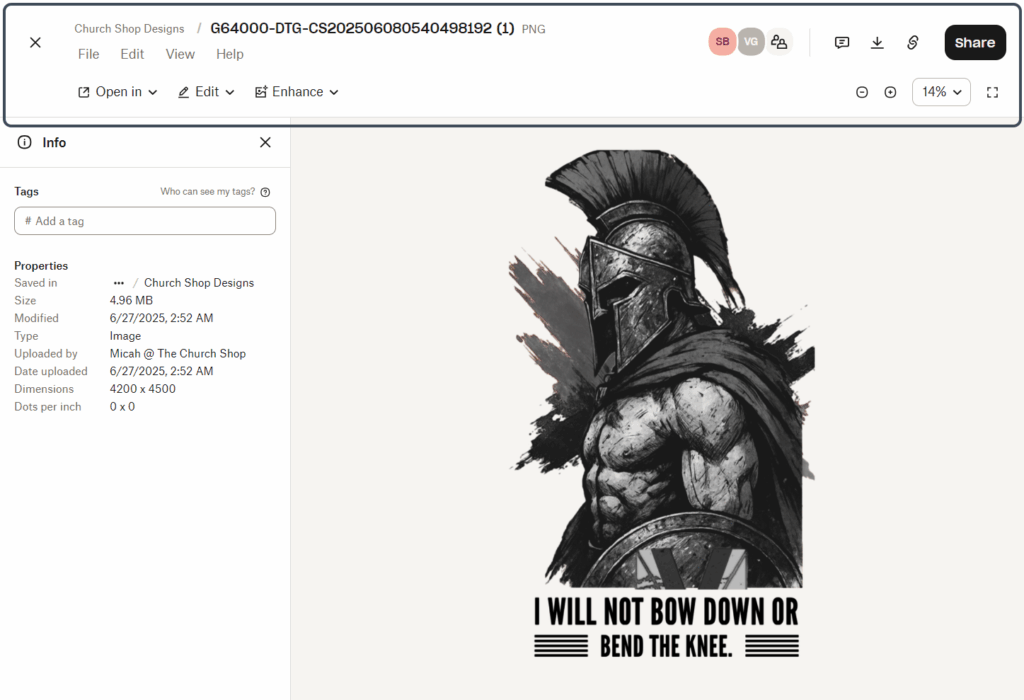
Task: Click the zoom in plus icon
Action: (x=890, y=92)
